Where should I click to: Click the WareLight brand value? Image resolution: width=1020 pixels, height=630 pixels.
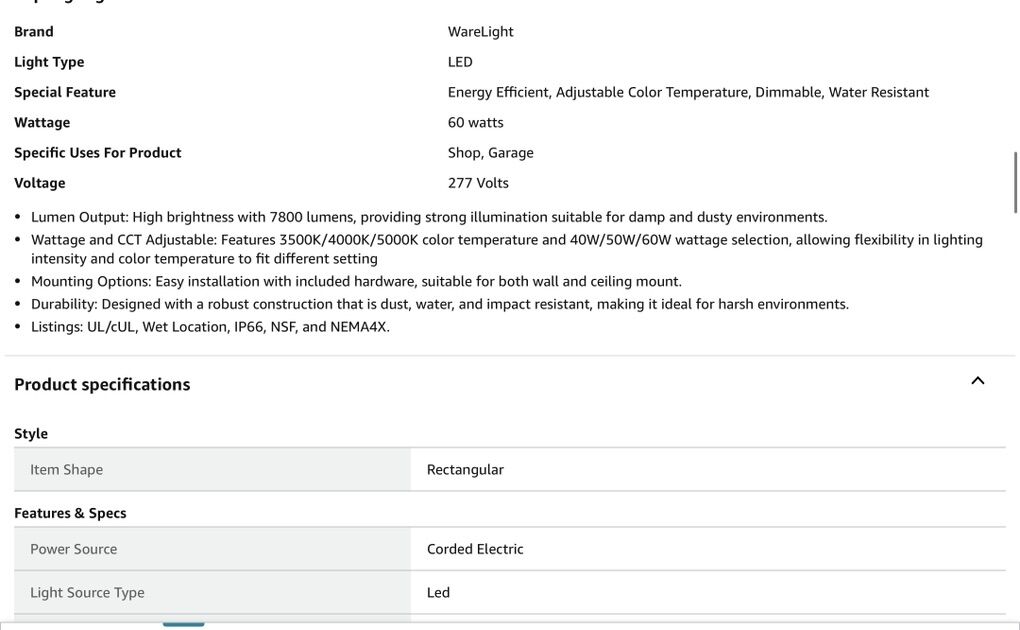tap(480, 32)
